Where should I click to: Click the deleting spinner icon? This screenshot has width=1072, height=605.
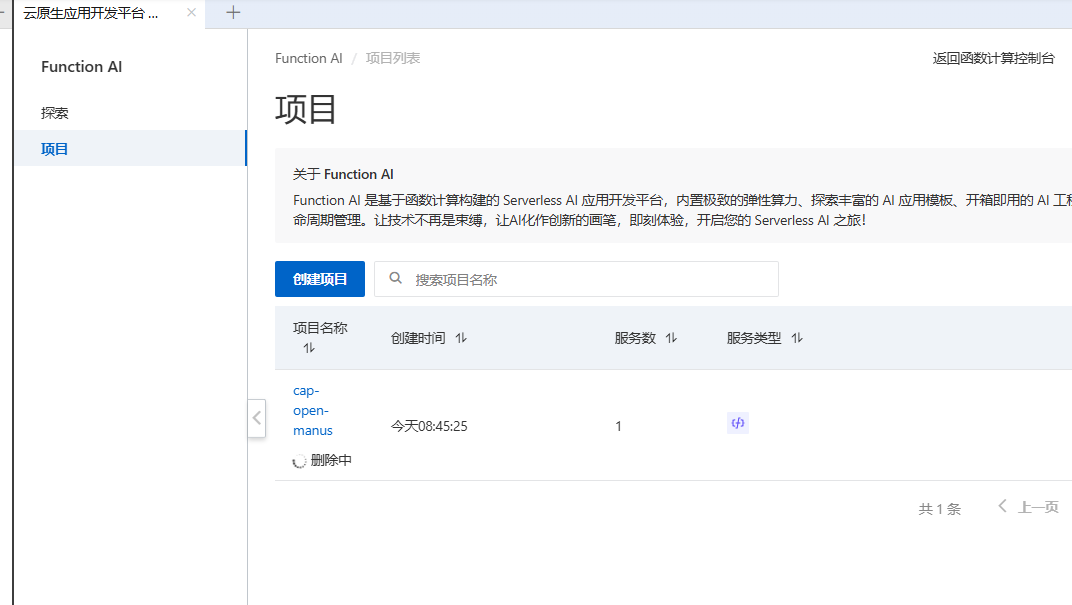(x=299, y=461)
